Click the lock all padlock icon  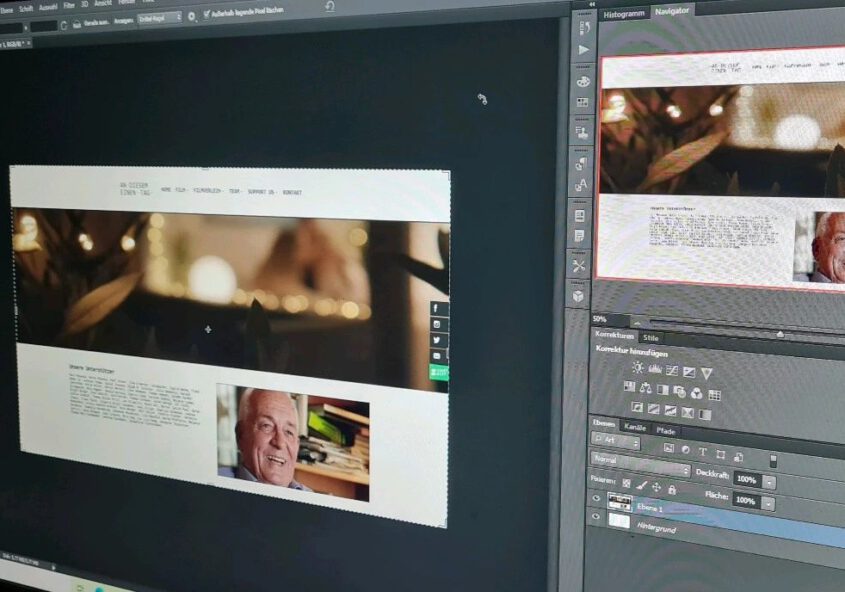(x=672, y=488)
